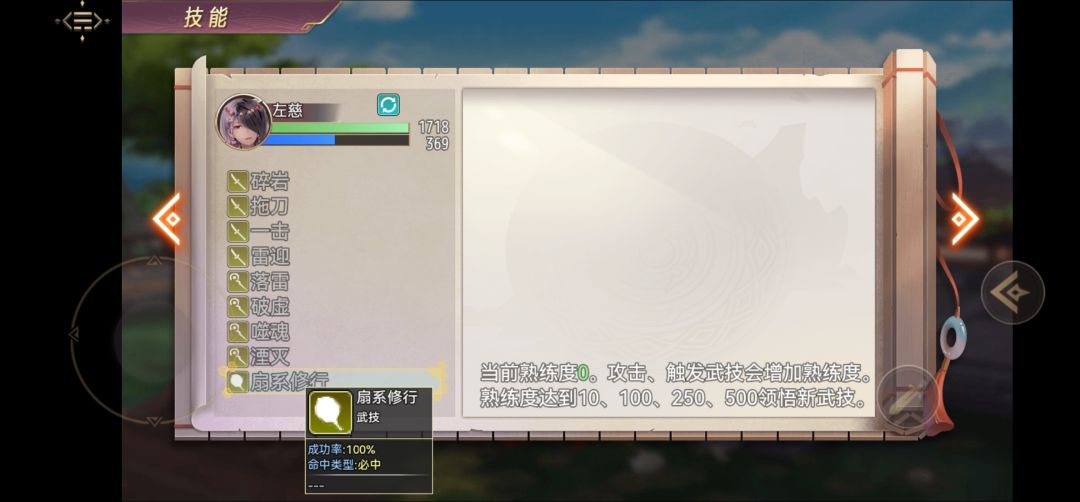Click the sword icon beside 雷迎
The width and height of the screenshot is (1080, 502).
(238, 257)
